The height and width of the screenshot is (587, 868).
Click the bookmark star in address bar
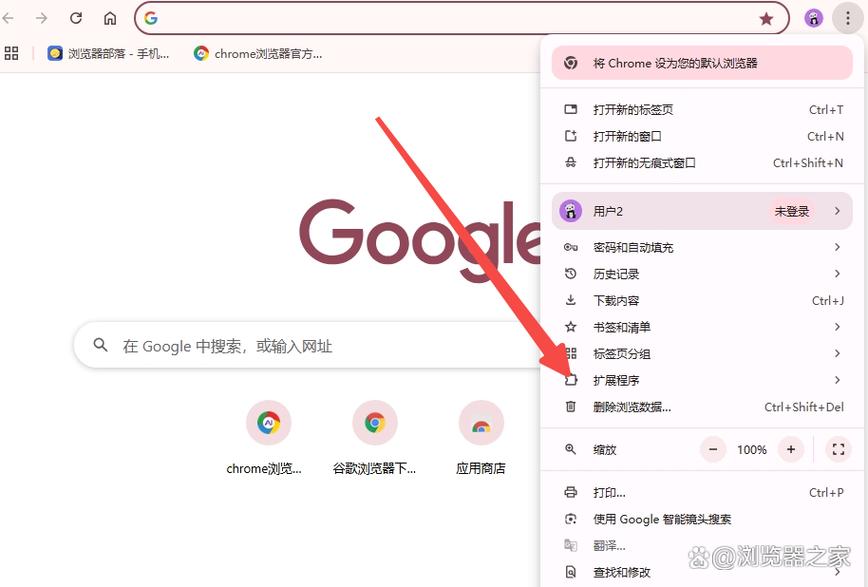(x=766, y=19)
